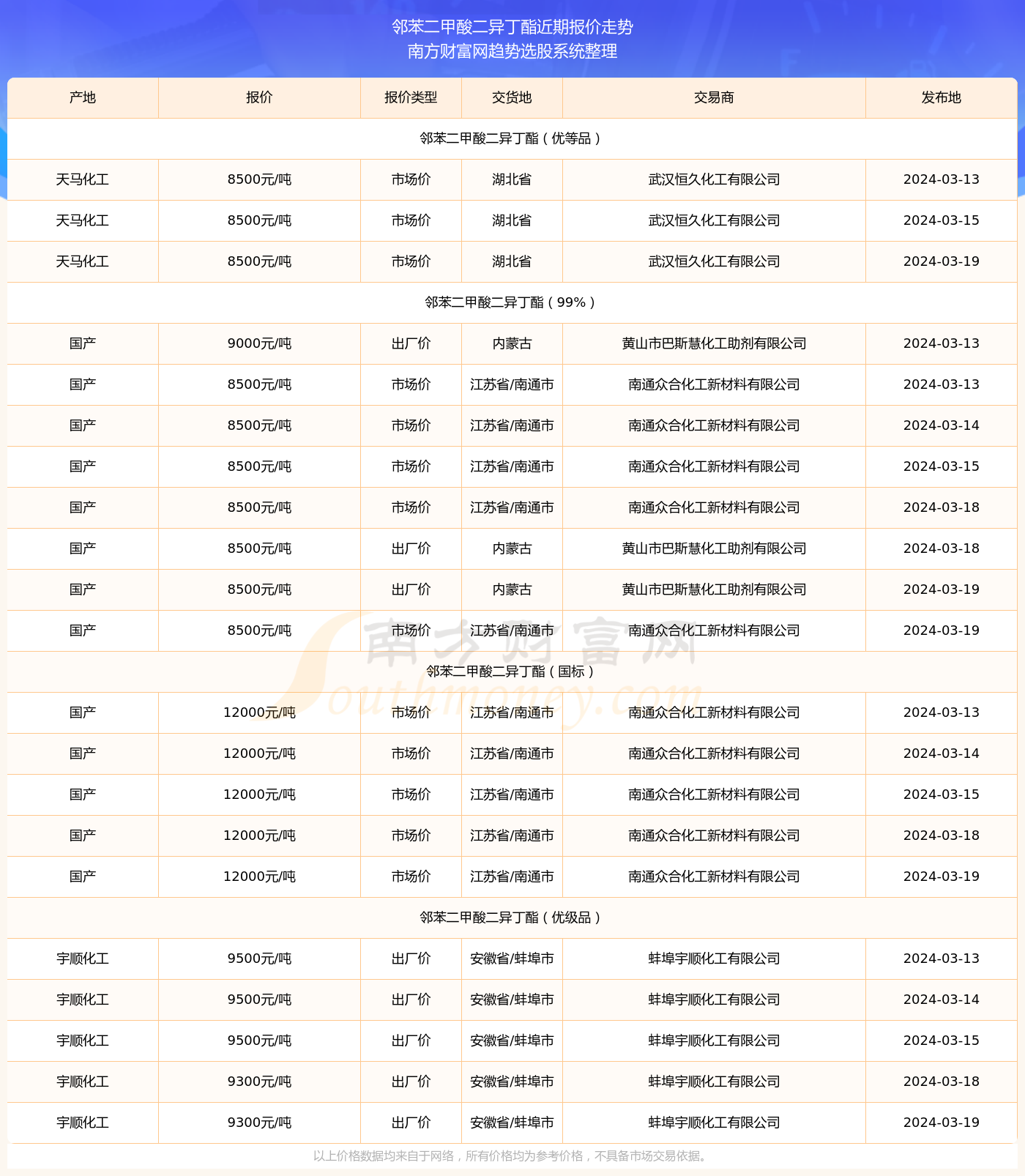The width and height of the screenshot is (1025, 1176).
Task: Click 8500元/吨 in 黄山 row dated 2024-03-18
Action: (259, 548)
